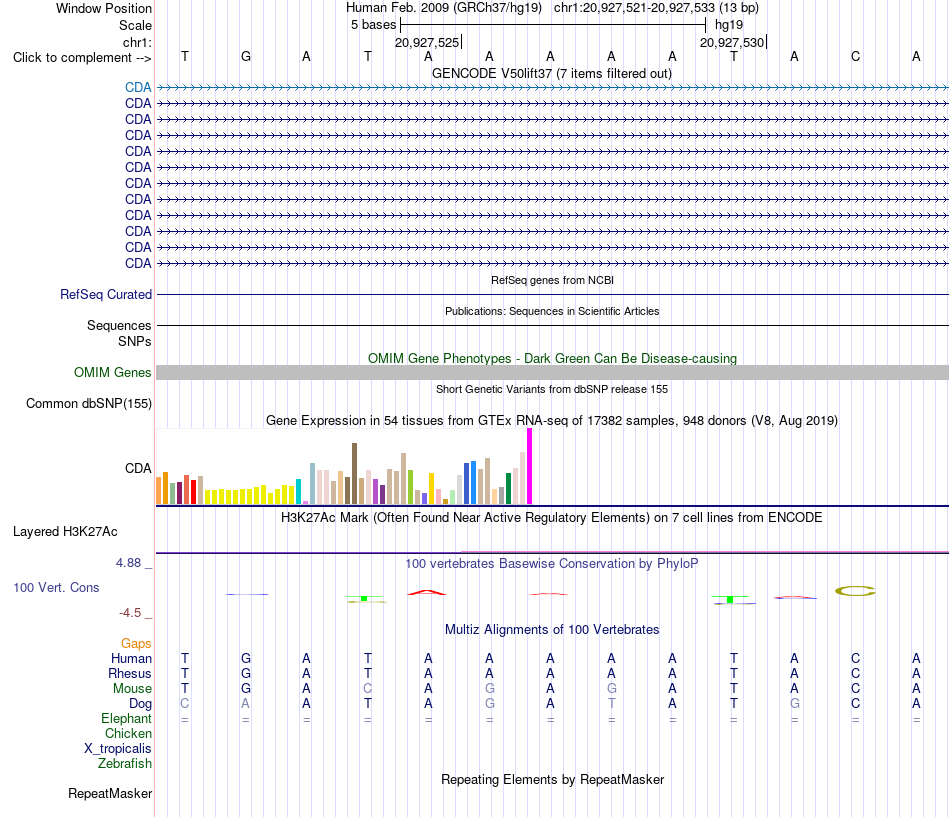Click the CDA label of GTEx track

[x=138, y=469]
